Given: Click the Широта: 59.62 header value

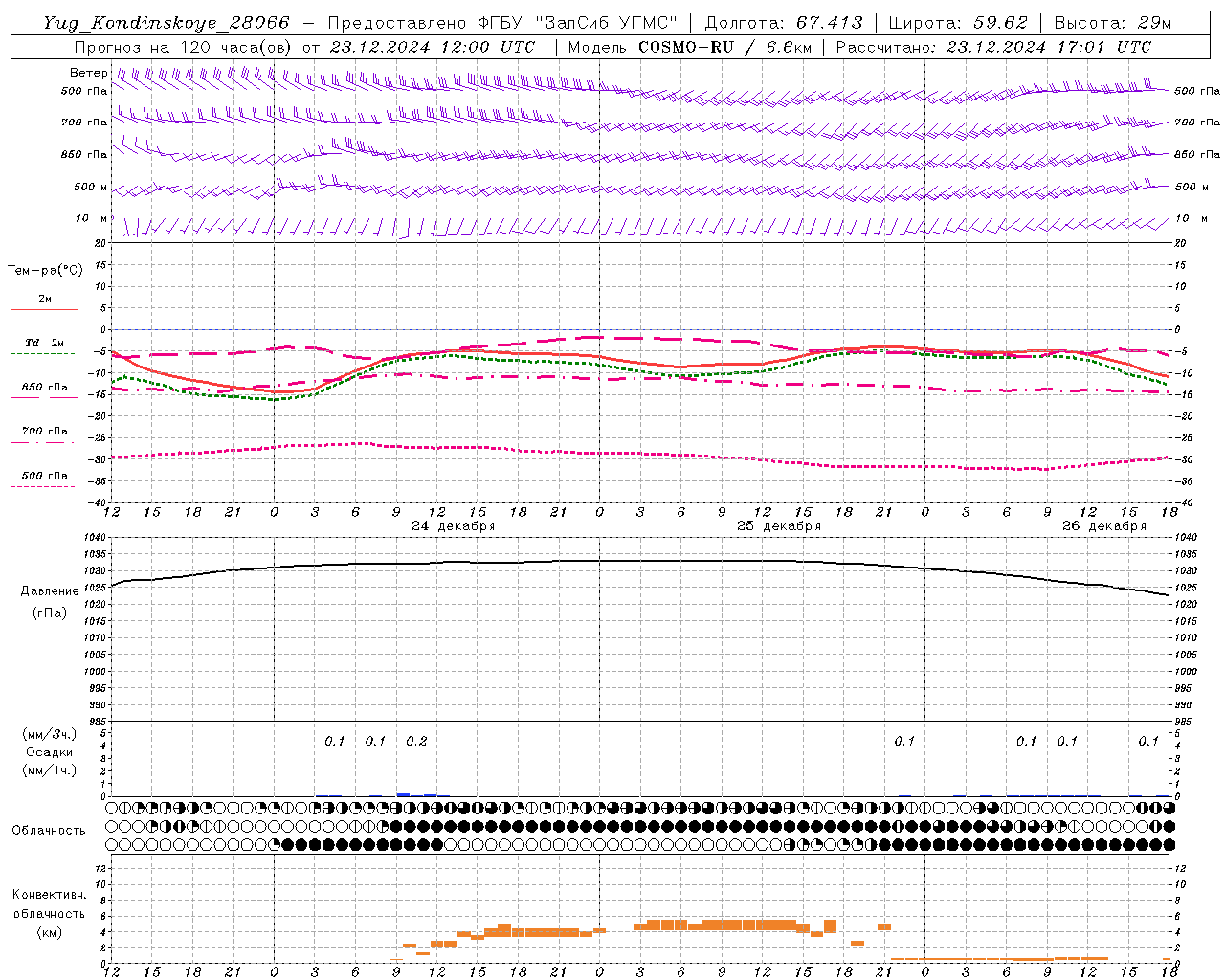Looking at the screenshot, I should pyautogui.click(x=958, y=23).
